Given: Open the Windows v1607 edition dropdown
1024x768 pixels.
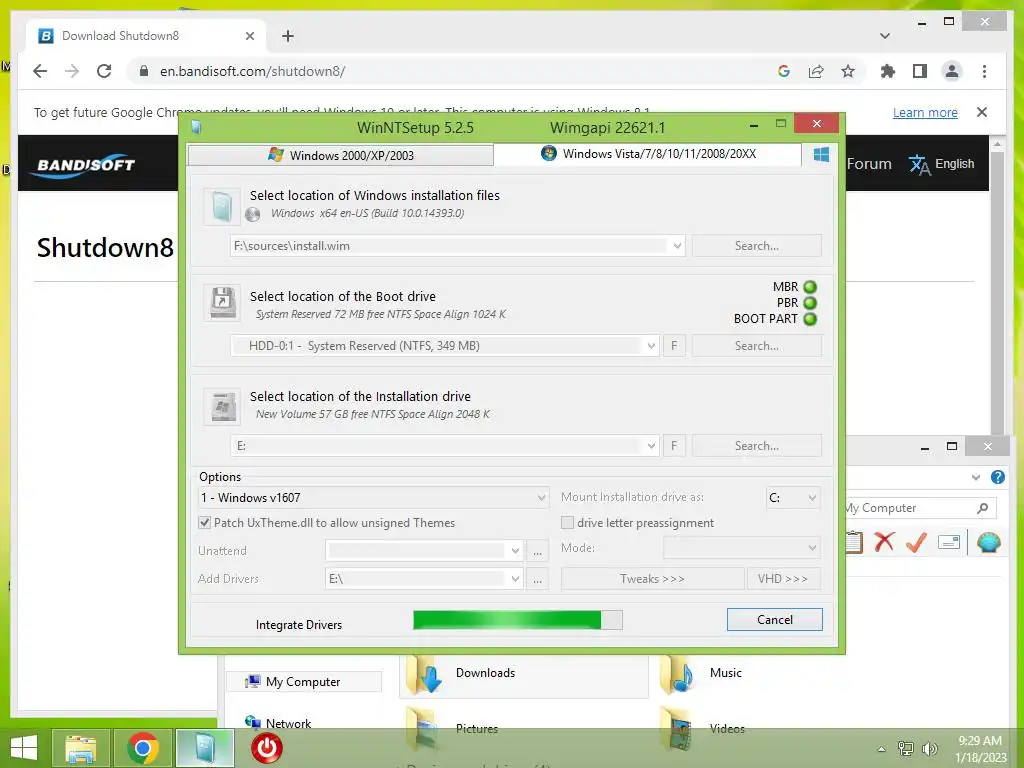Looking at the screenshot, I should (541, 498).
